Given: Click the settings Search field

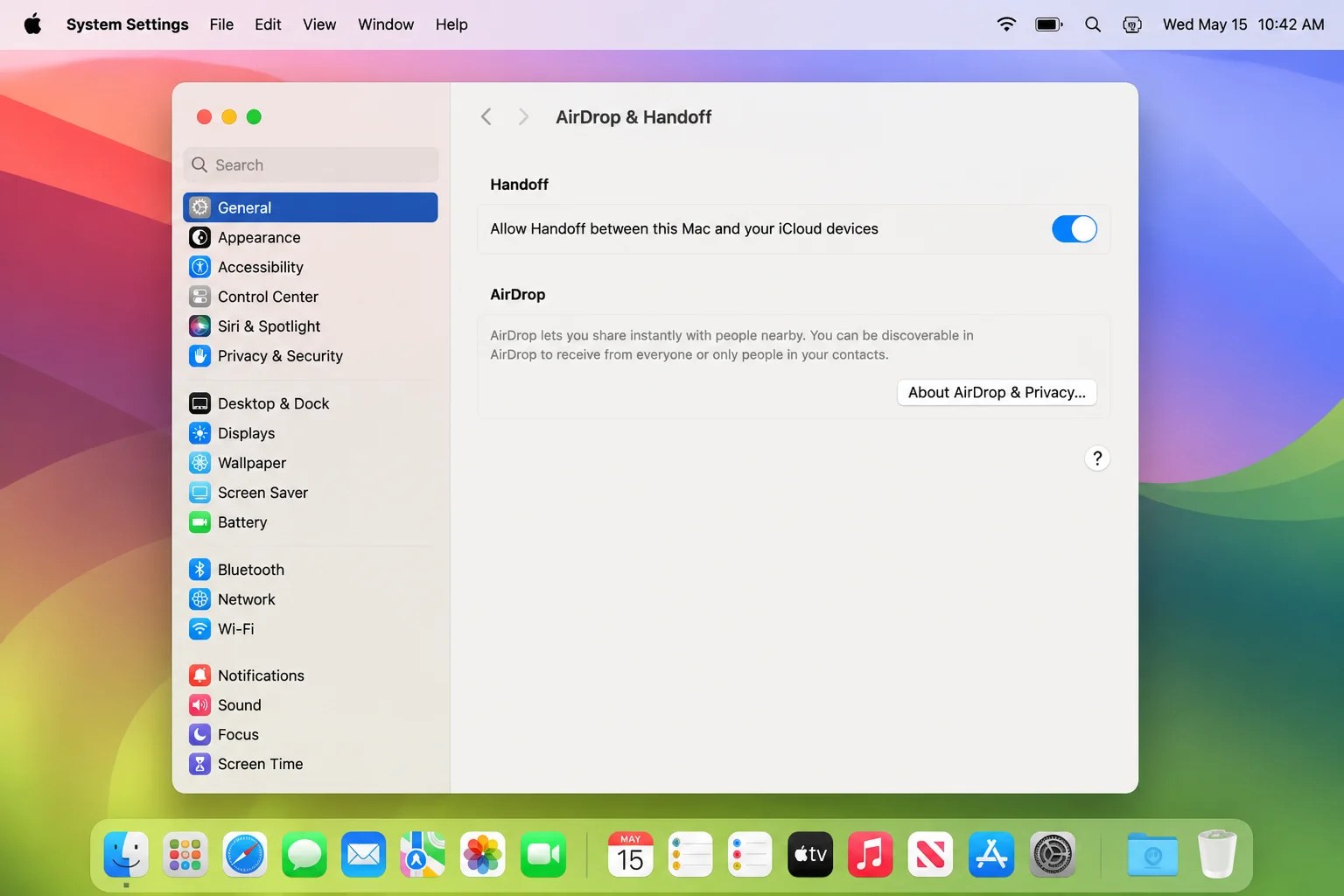Looking at the screenshot, I should coord(311,164).
